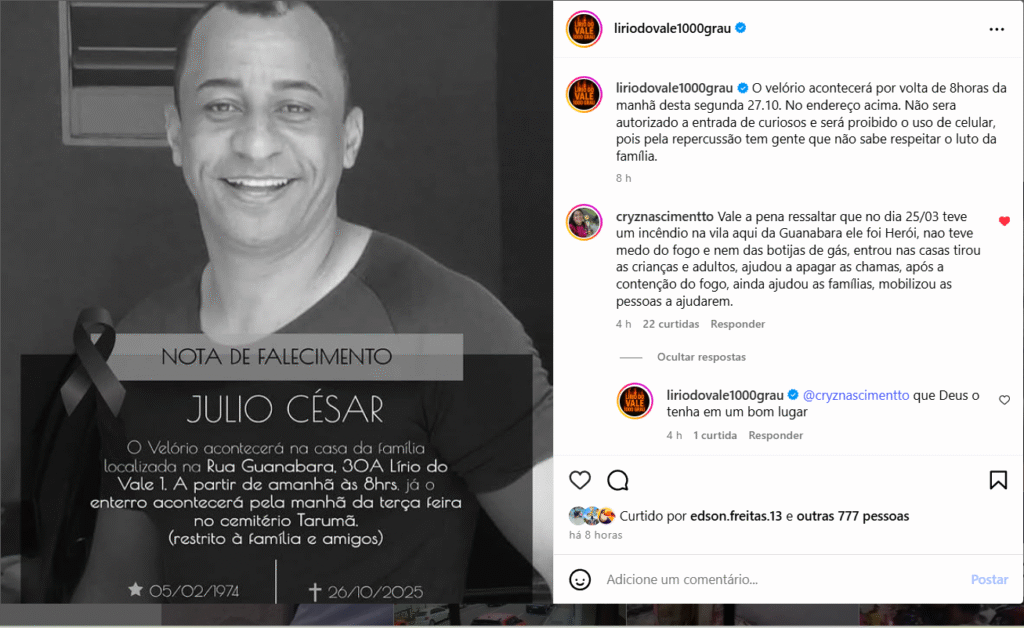
Task: Click the Postar button
Action: pos(989,580)
